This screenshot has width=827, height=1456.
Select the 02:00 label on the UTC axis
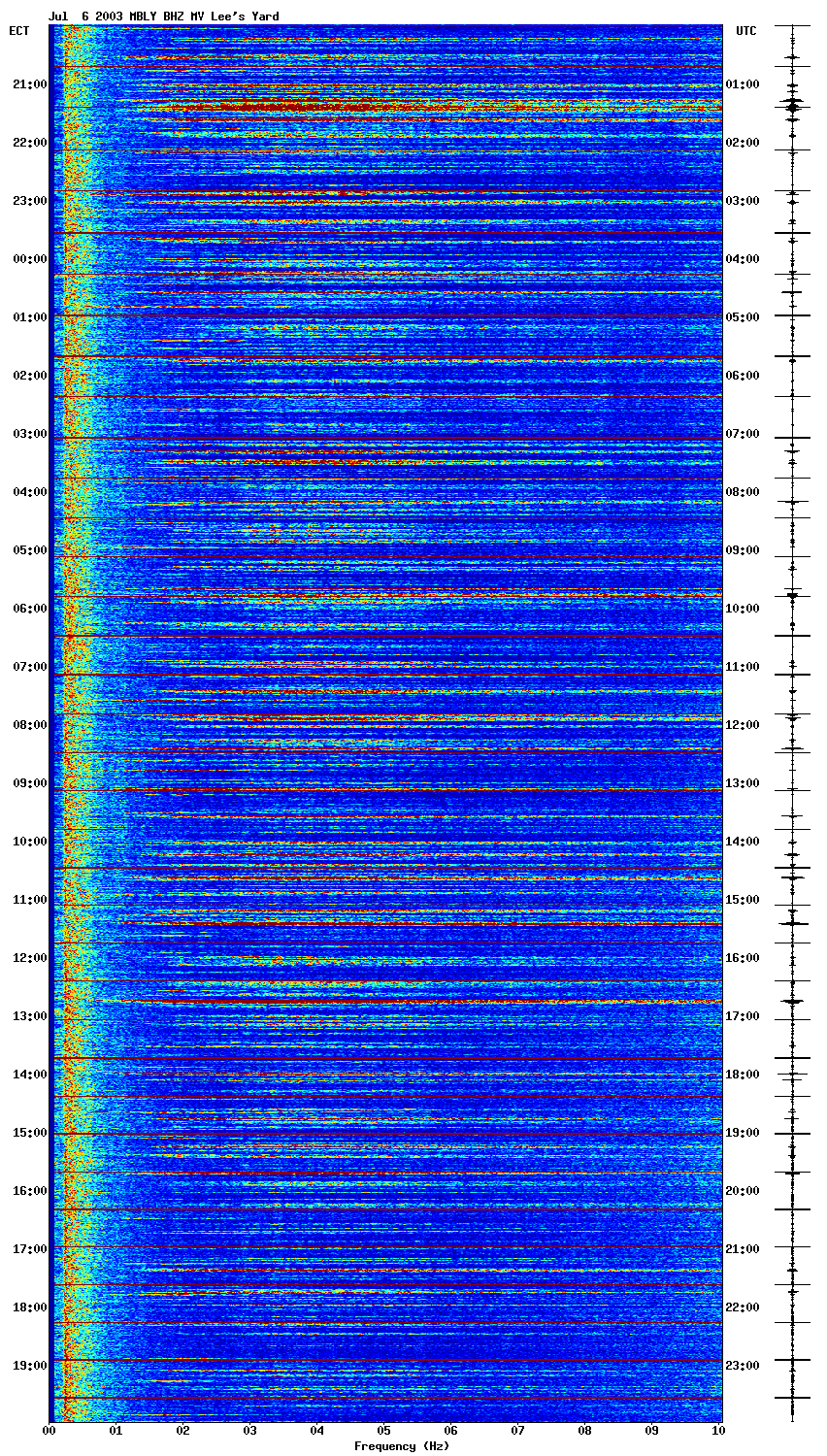[x=743, y=143]
